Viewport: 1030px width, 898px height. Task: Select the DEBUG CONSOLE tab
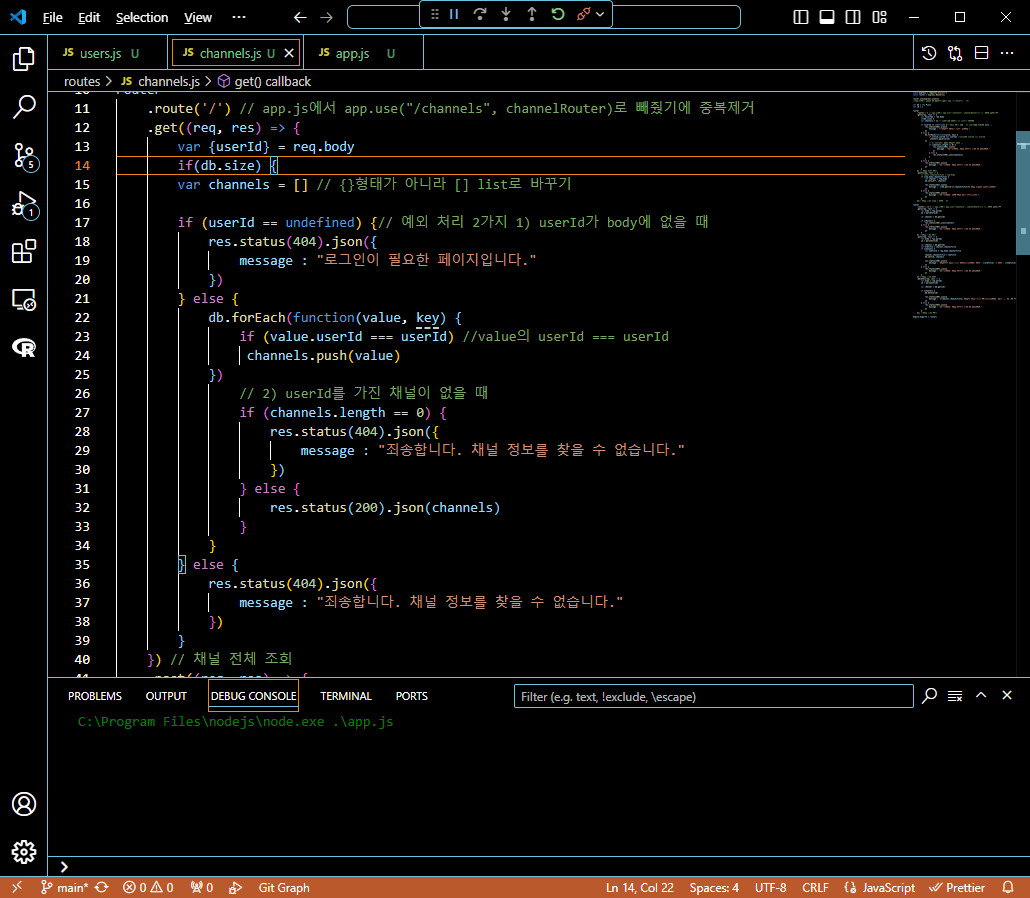[x=254, y=696]
